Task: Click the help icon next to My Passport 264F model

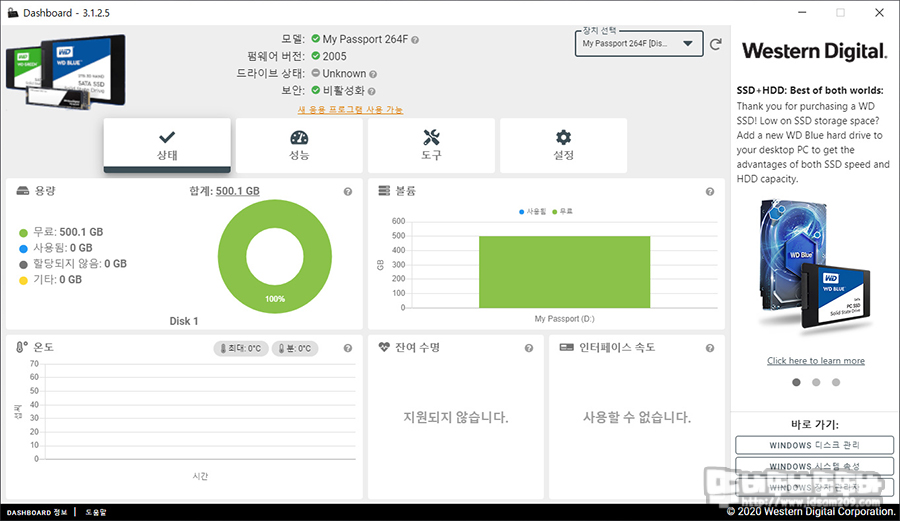Action: click(x=415, y=40)
